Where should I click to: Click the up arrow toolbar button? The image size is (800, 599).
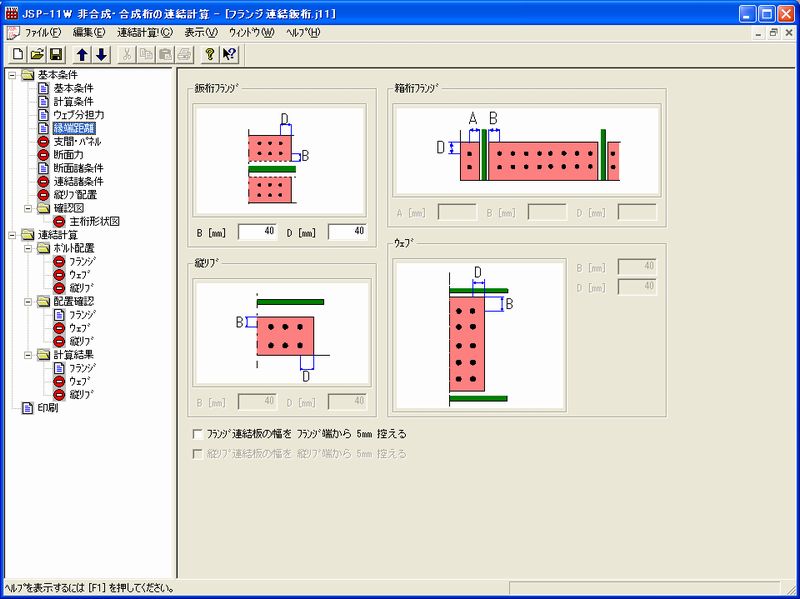coord(83,54)
